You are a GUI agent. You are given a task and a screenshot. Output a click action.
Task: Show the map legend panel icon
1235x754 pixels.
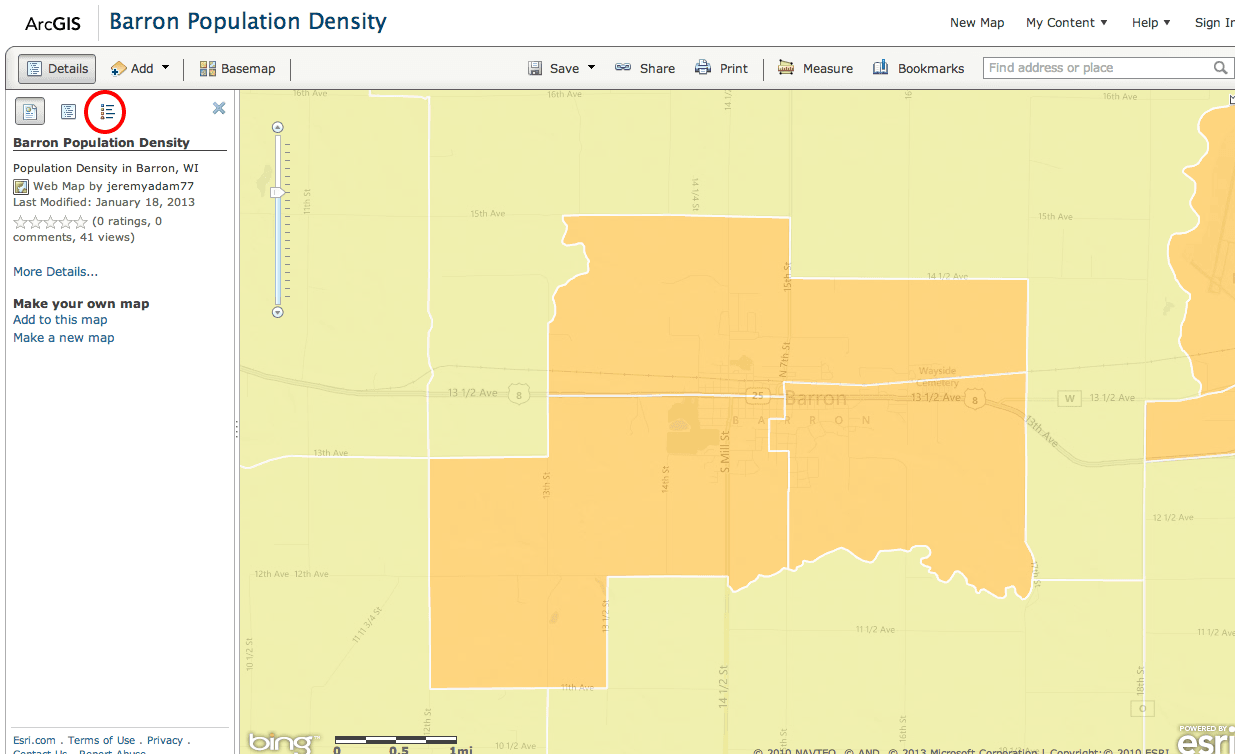coord(107,111)
